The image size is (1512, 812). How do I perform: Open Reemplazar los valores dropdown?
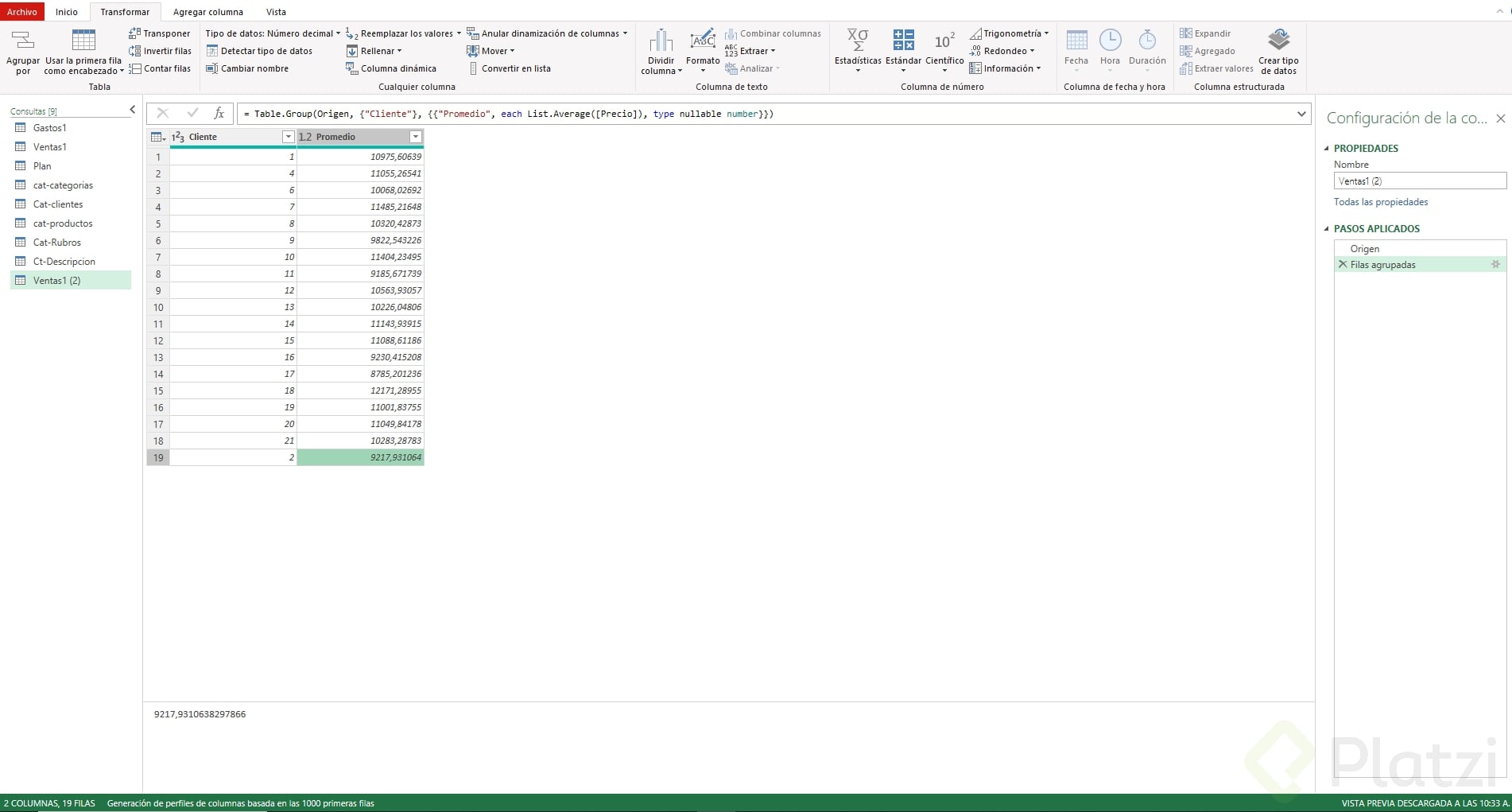403,33
